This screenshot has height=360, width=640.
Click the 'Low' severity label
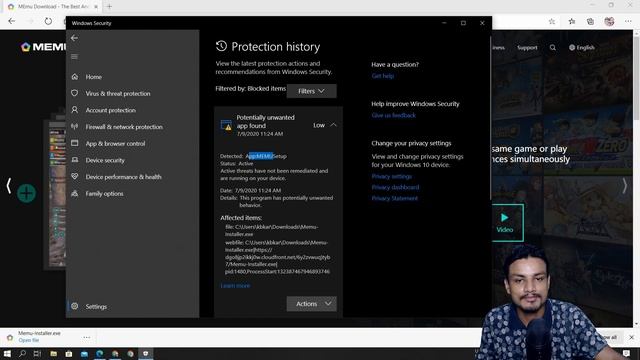[x=319, y=125]
